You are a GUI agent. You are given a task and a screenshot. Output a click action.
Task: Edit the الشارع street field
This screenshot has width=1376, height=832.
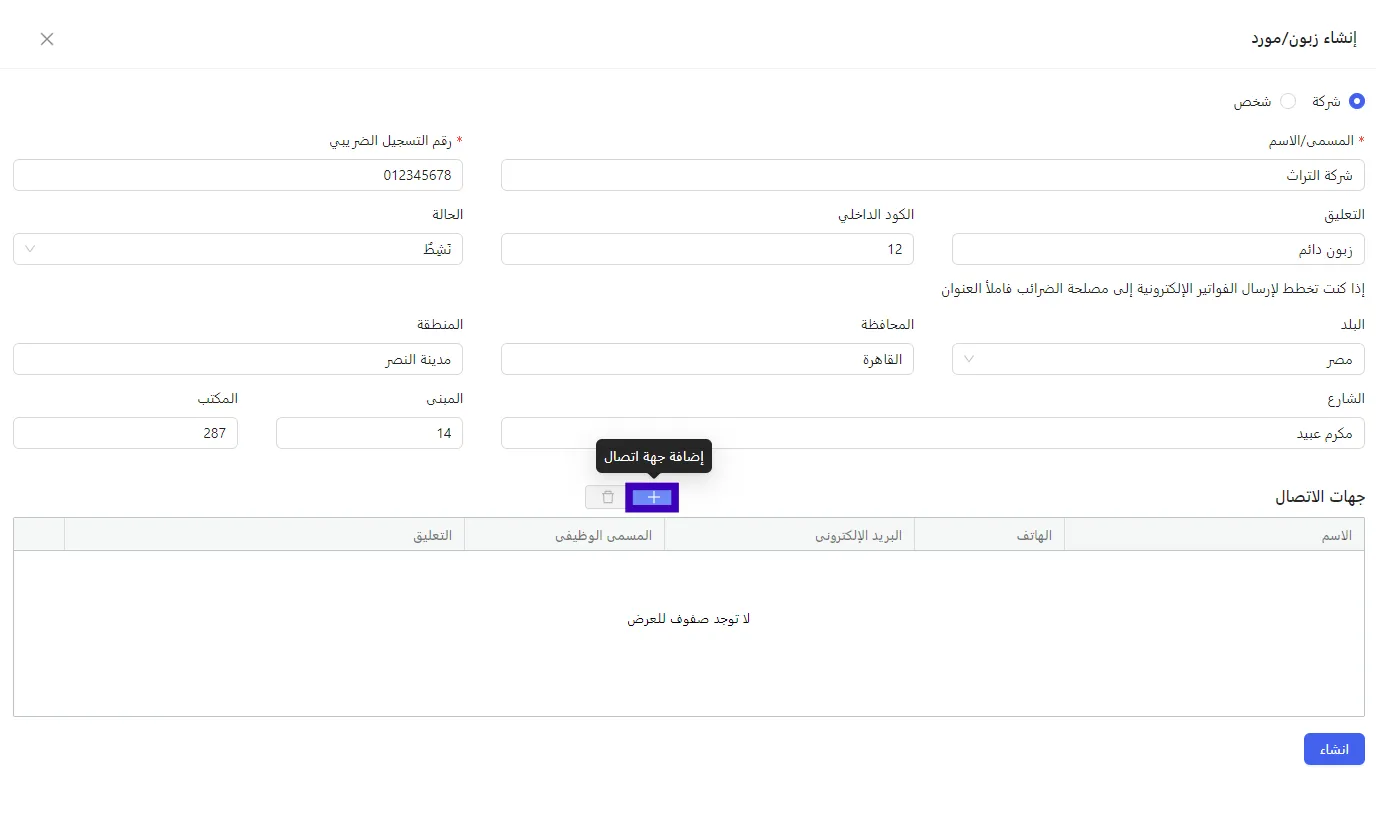(x=932, y=433)
